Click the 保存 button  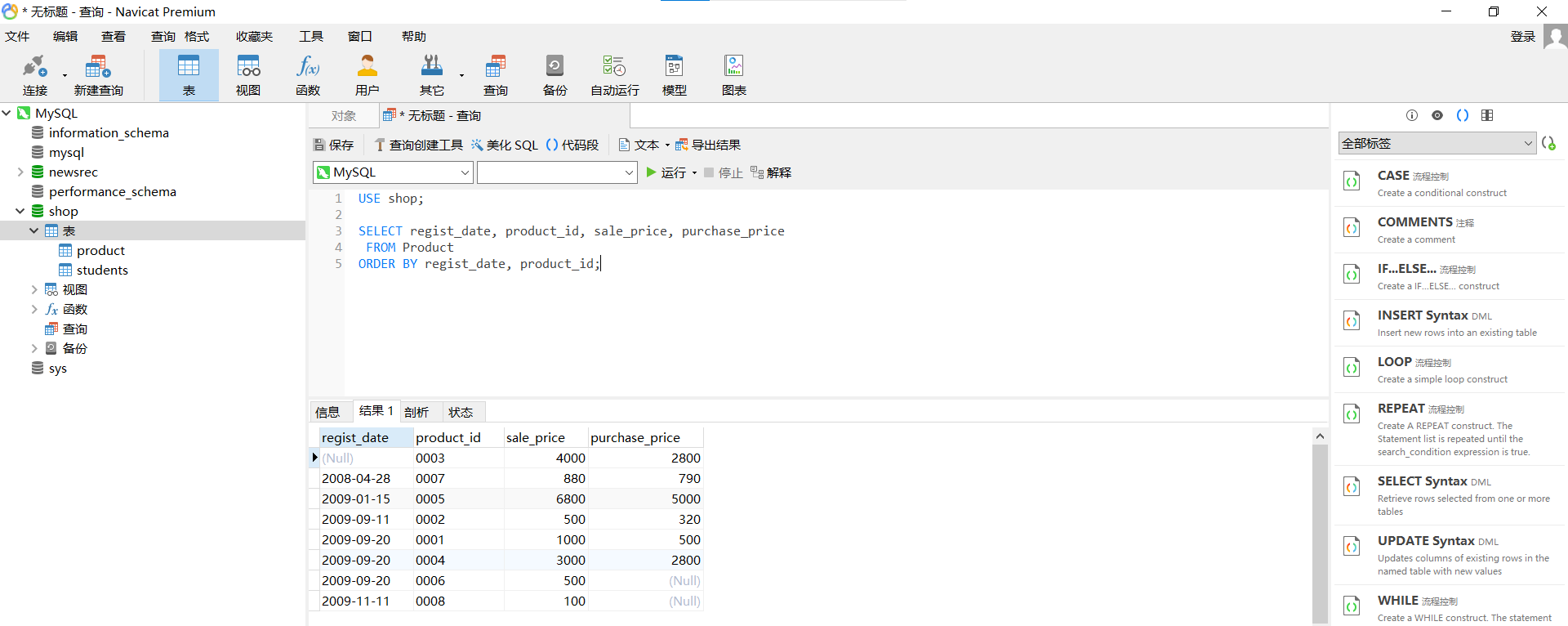[x=333, y=145]
